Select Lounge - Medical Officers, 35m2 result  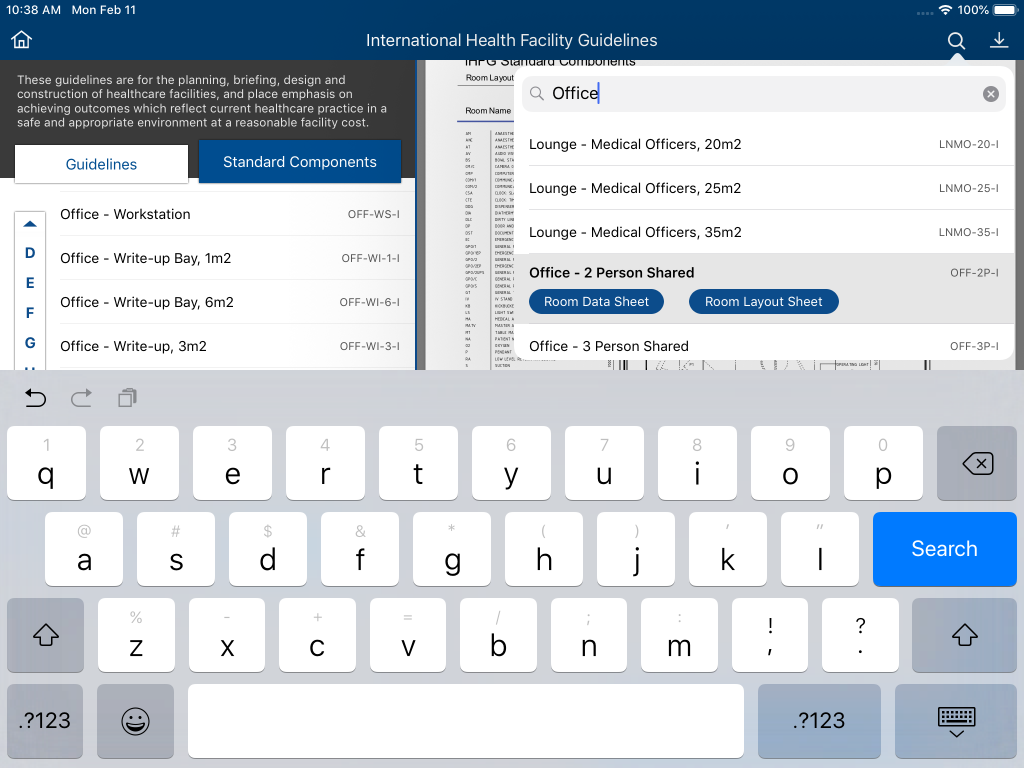pos(763,232)
